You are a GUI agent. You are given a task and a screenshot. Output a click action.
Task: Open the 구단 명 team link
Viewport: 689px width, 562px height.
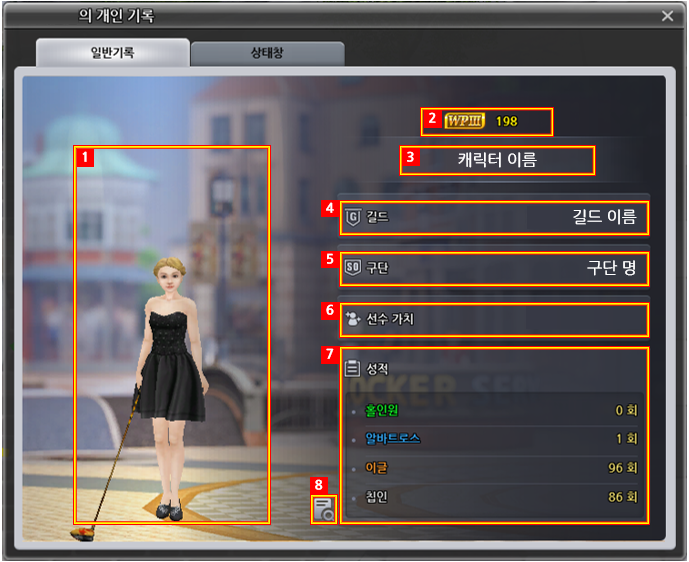click(610, 268)
